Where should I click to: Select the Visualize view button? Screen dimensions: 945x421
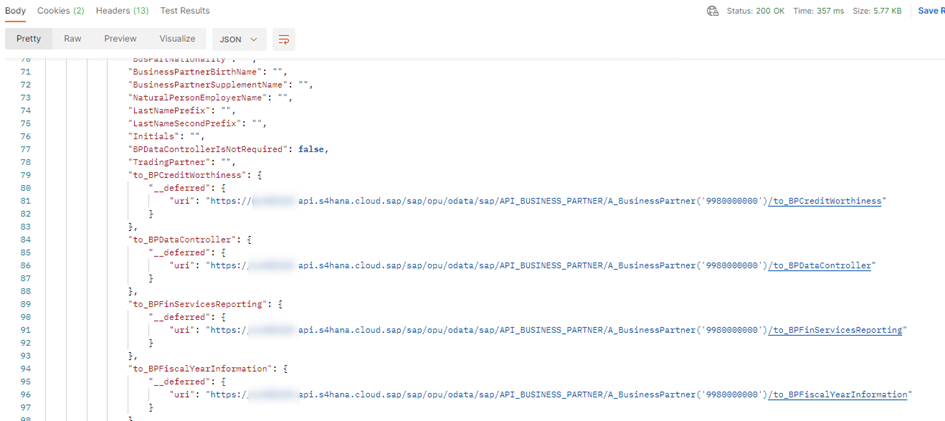(x=177, y=39)
